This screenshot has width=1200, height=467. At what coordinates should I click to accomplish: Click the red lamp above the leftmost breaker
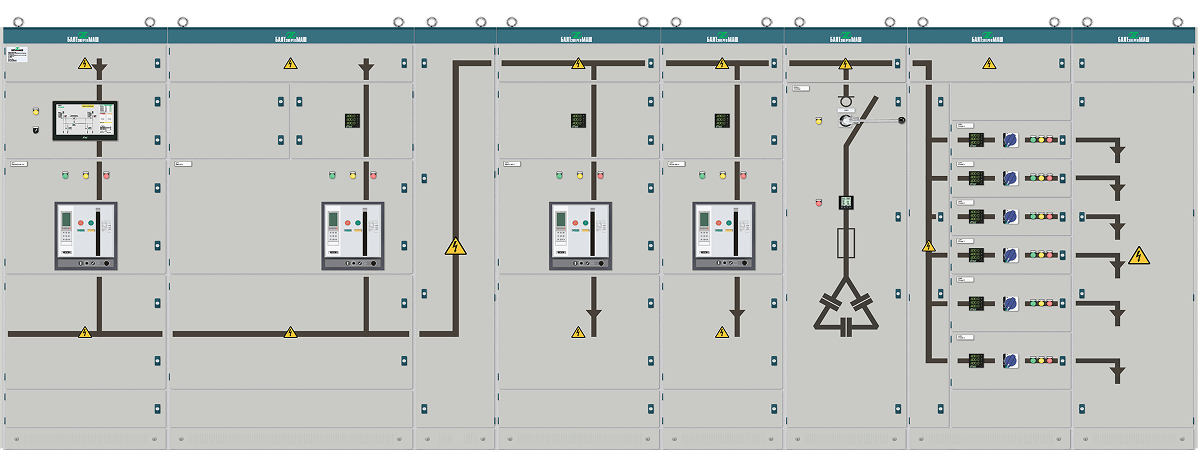106,175
